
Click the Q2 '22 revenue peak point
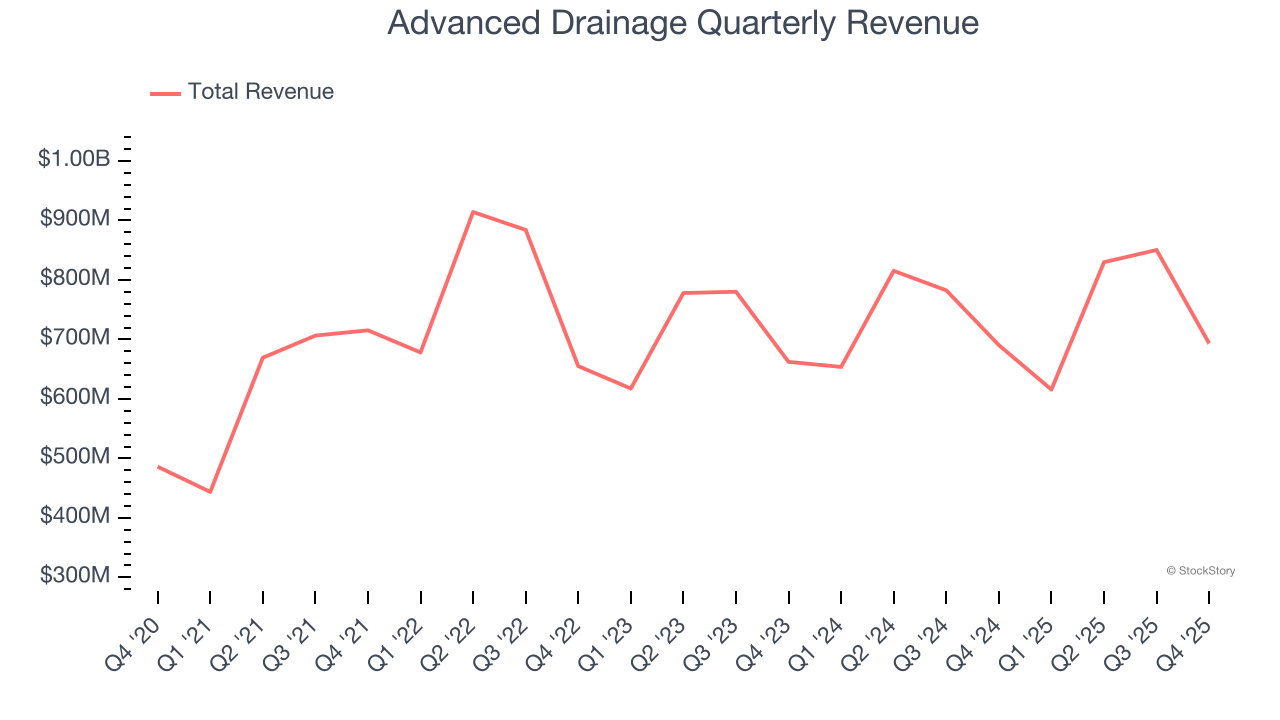pos(473,212)
